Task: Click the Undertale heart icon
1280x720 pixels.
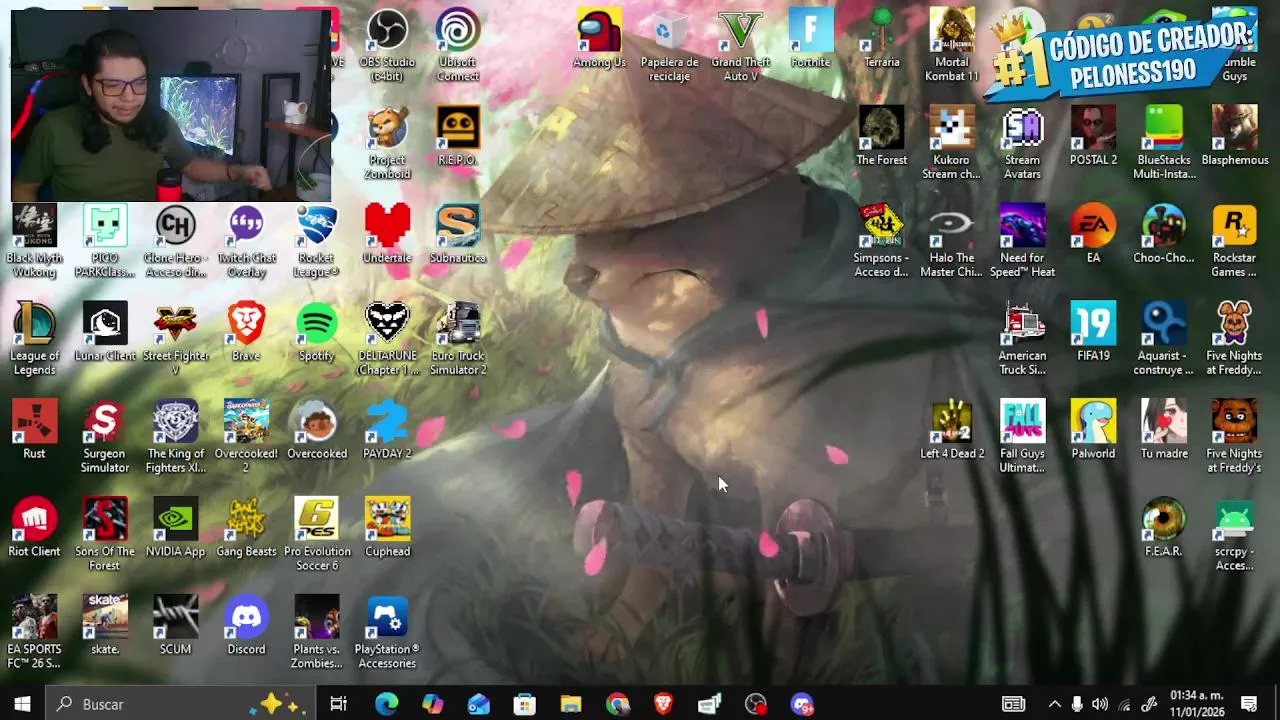Action: [x=387, y=234]
